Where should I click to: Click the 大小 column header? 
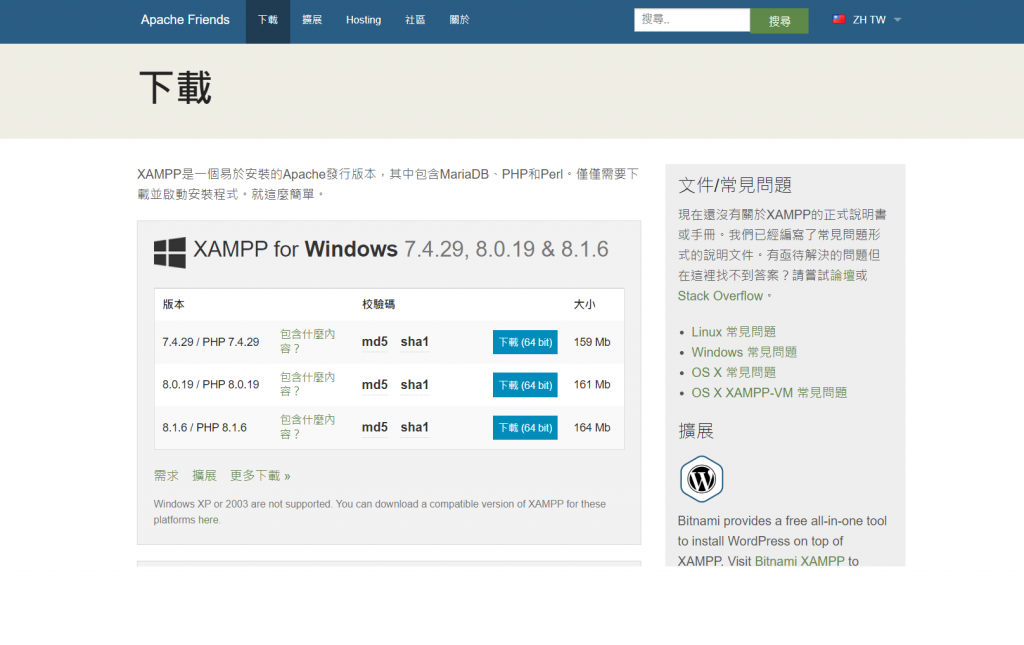pyautogui.click(x=584, y=304)
